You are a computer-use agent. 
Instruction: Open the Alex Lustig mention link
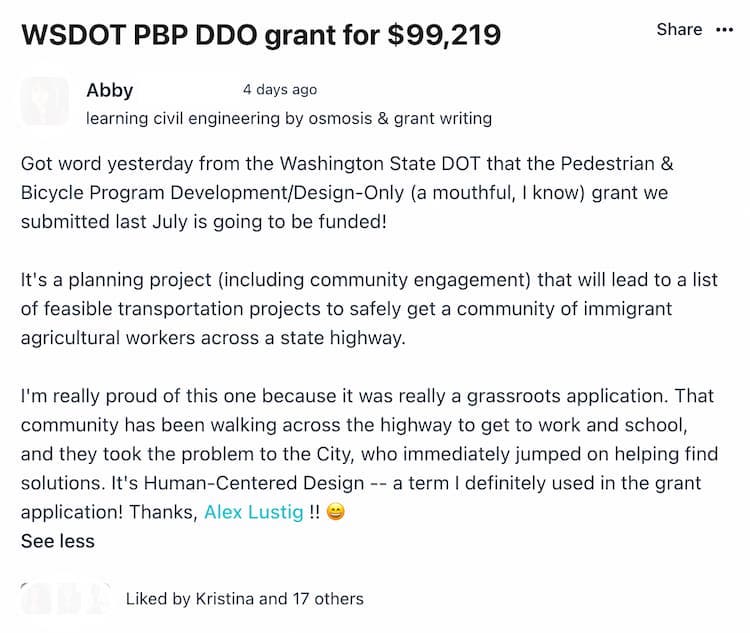pos(254,512)
